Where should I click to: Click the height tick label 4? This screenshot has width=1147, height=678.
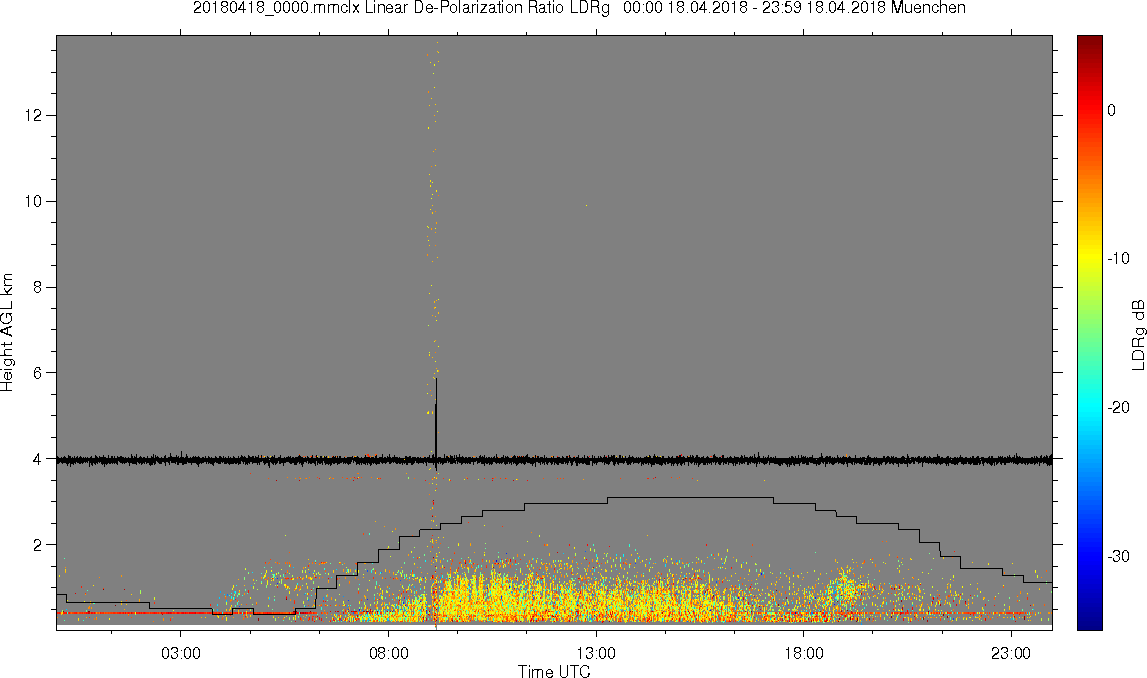point(37,459)
